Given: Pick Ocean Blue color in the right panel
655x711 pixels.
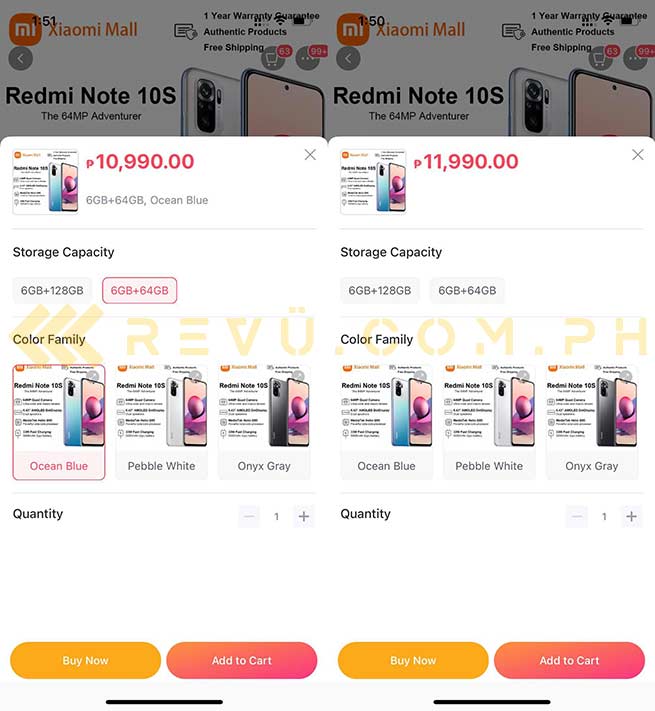Looking at the screenshot, I should [386, 422].
